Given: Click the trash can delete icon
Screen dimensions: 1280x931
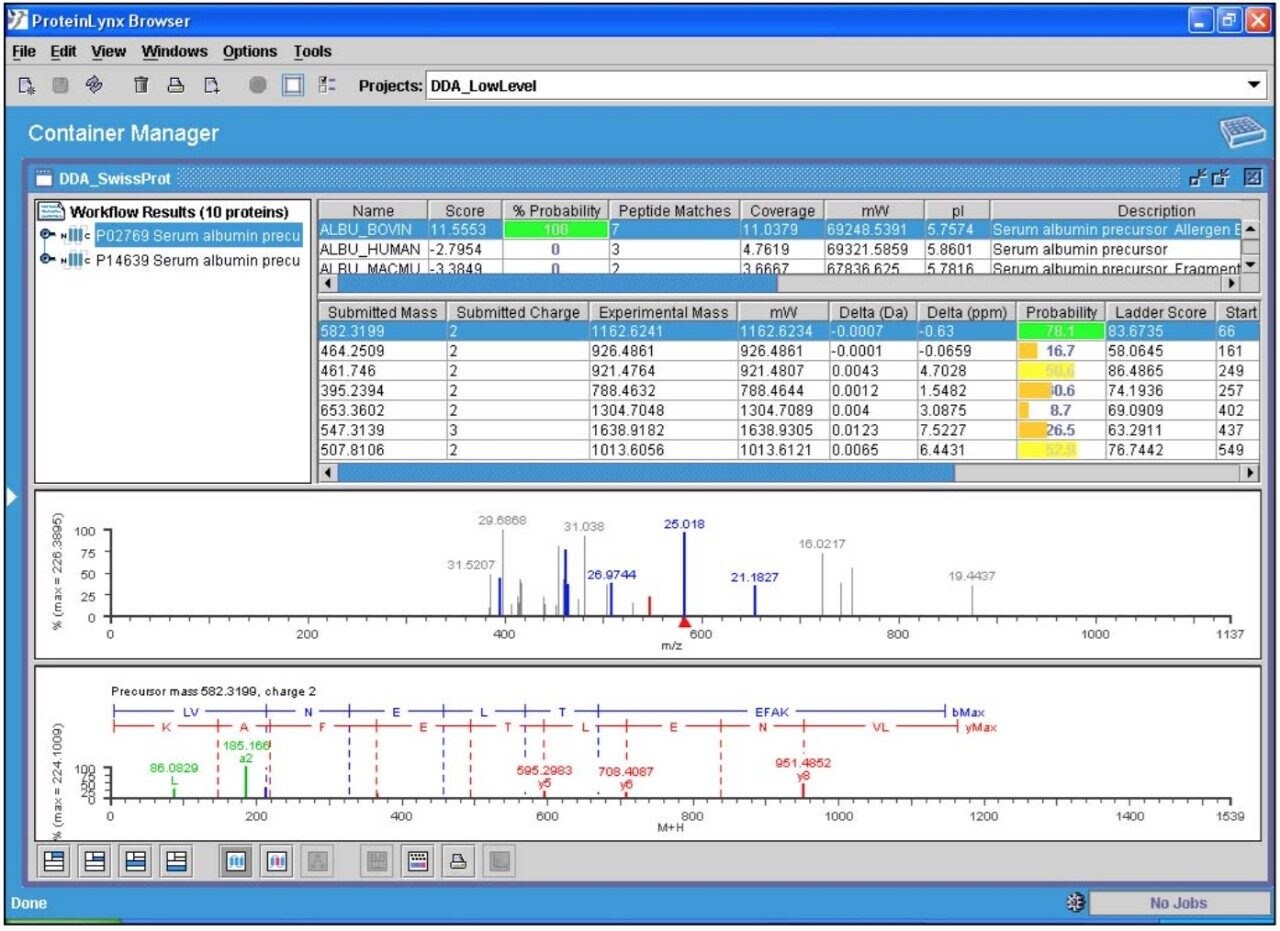Looking at the screenshot, I should pyautogui.click(x=142, y=86).
